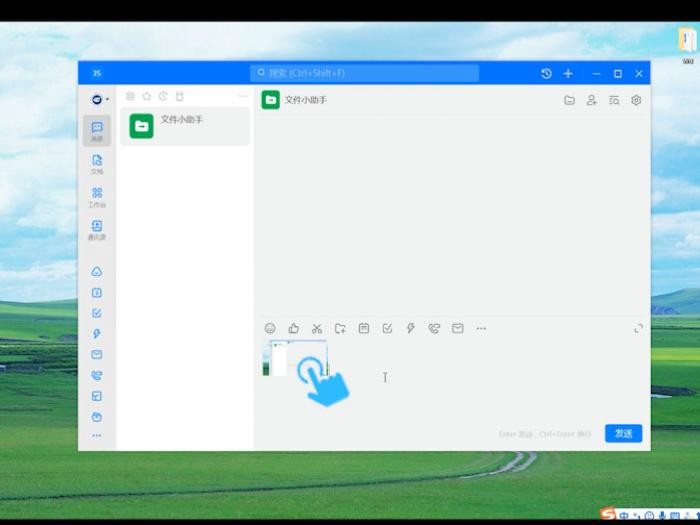Select the scissors screenshot tool
The height and width of the screenshot is (525, 700).
pyautogui.click(x=317, y=329)
